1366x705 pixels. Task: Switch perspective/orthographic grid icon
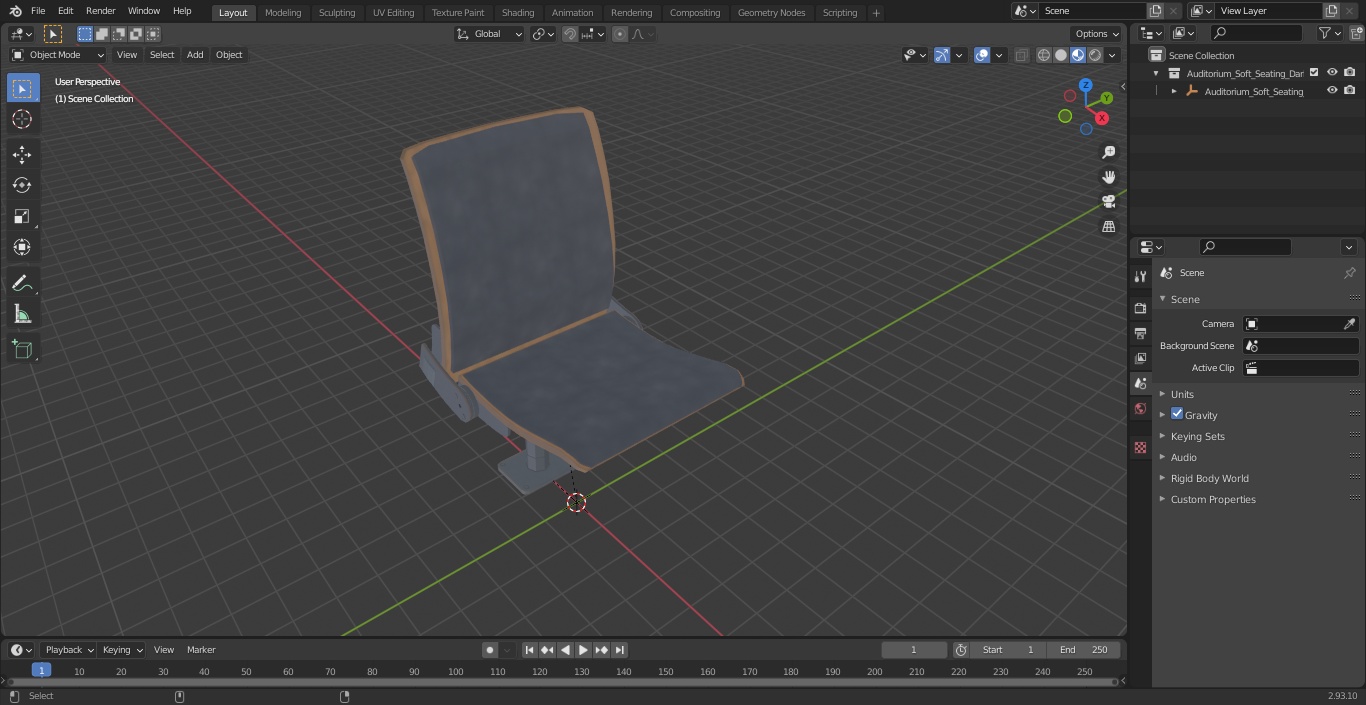pyautogui.click(x=1108, y=226)
